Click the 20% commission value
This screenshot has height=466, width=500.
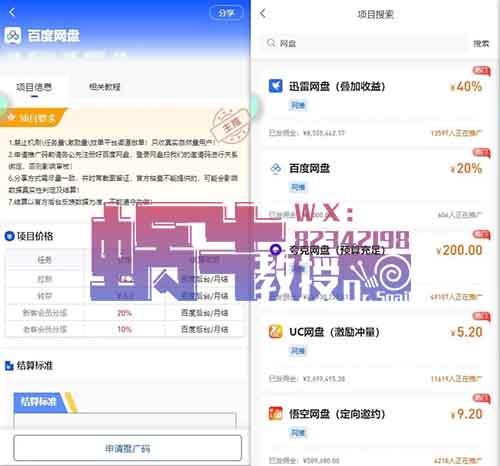tap(466, 168)
